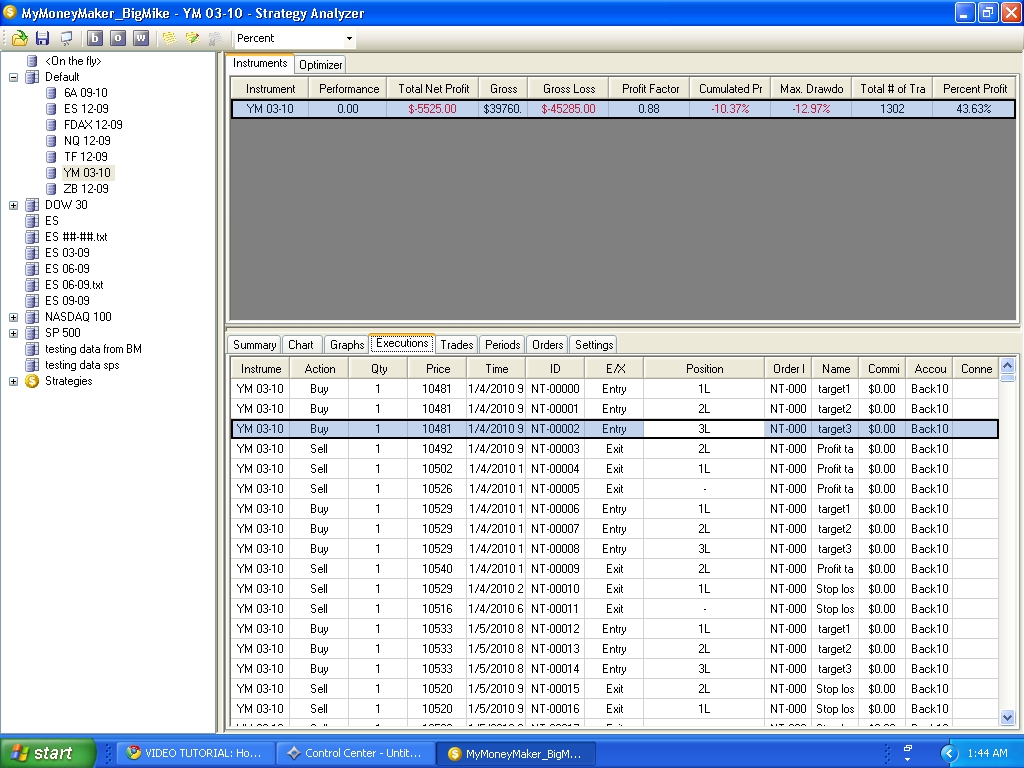Open the Periods tab
Image resolution: width=1024 pixels, height=768 pixels.
click(502, 345)
